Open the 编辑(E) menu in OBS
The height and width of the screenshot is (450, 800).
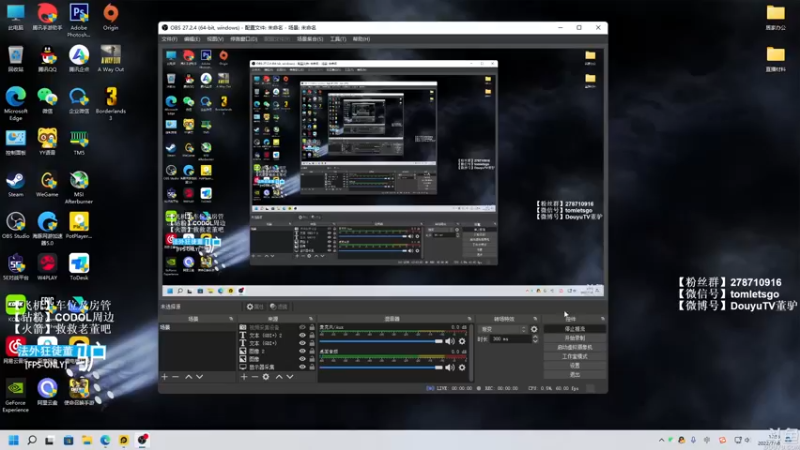click(192, 39)
